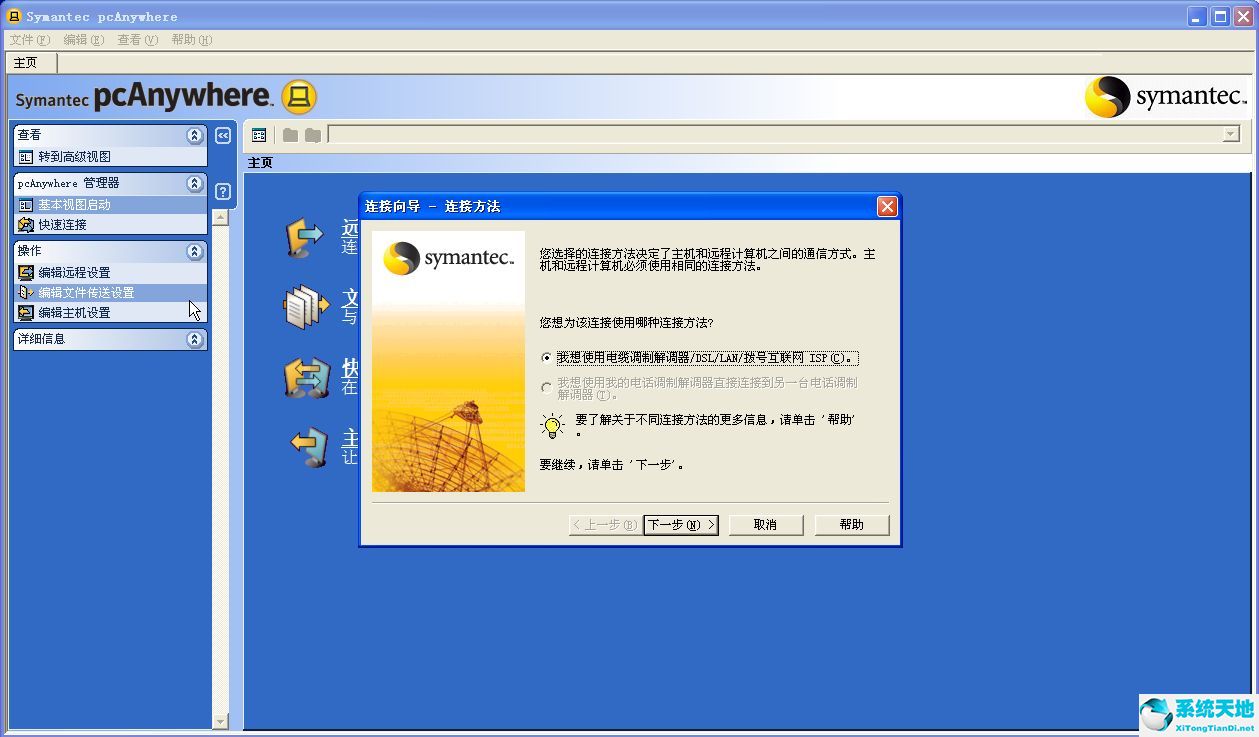
Task: Click the 编辑主机设置 icon
Action: coord(26,313)
